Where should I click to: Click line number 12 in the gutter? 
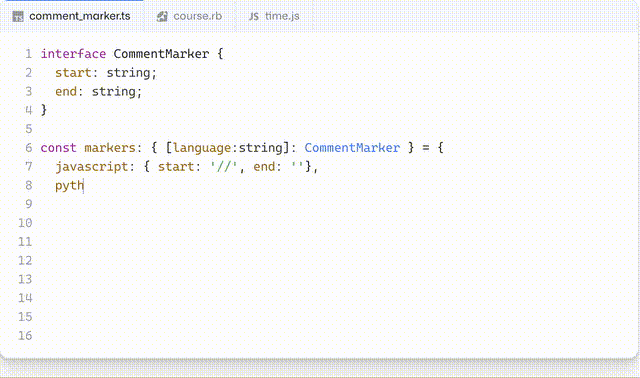point(25,260)
